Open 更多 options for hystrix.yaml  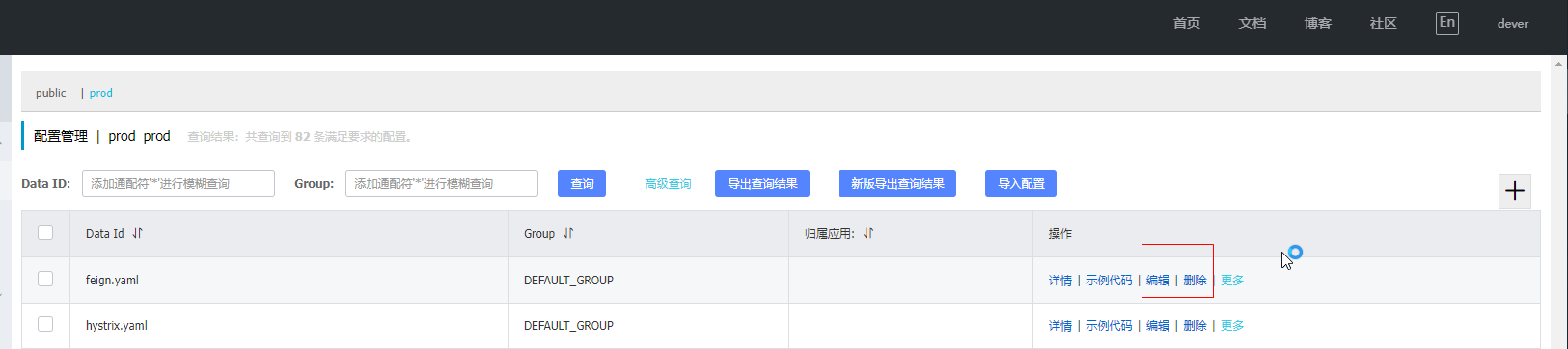(1232, 326)
